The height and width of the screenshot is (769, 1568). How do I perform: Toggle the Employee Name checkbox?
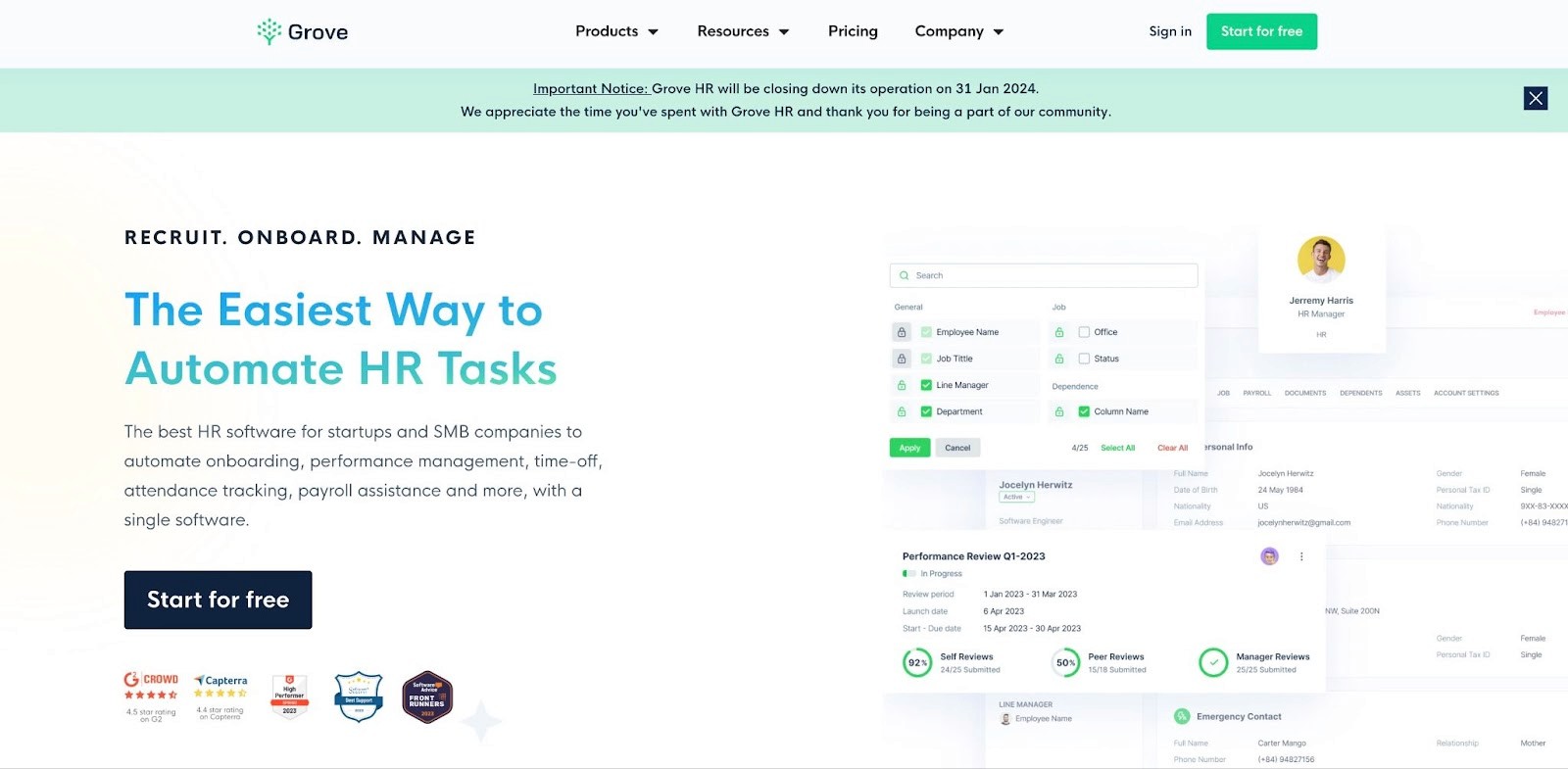coord(926,332)
